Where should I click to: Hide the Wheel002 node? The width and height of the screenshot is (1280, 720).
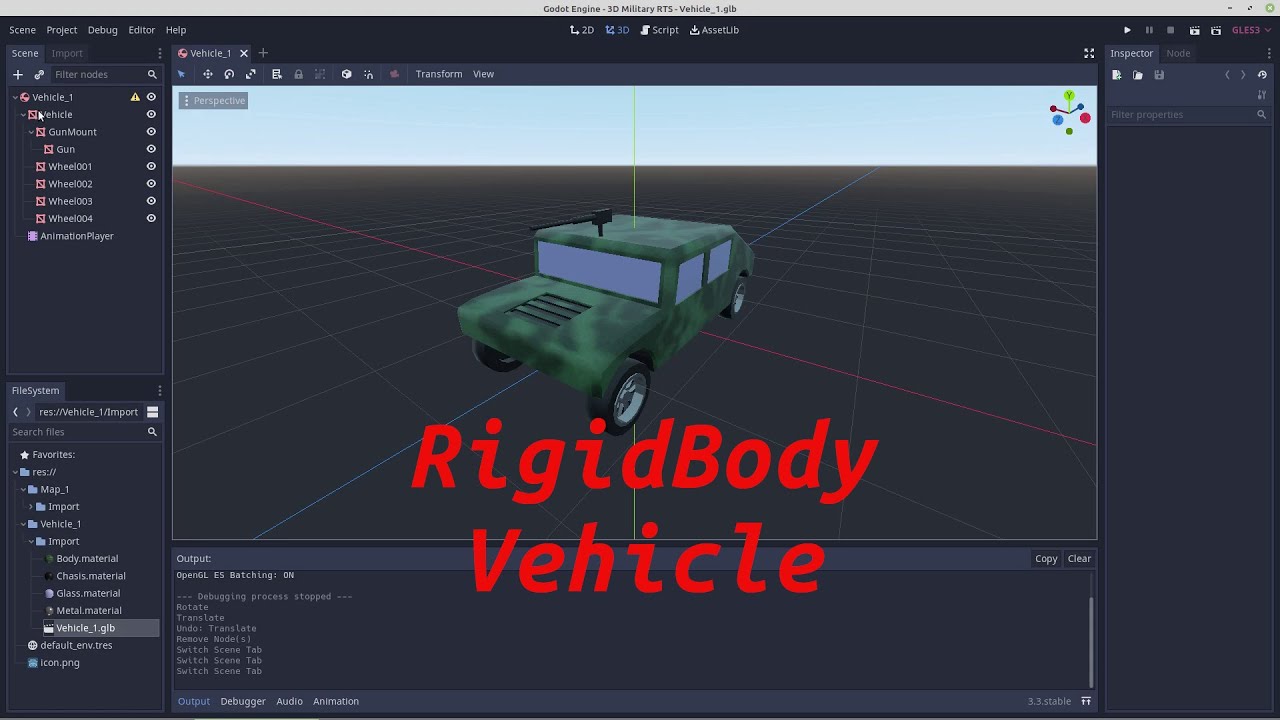click(x=151, y=184)
